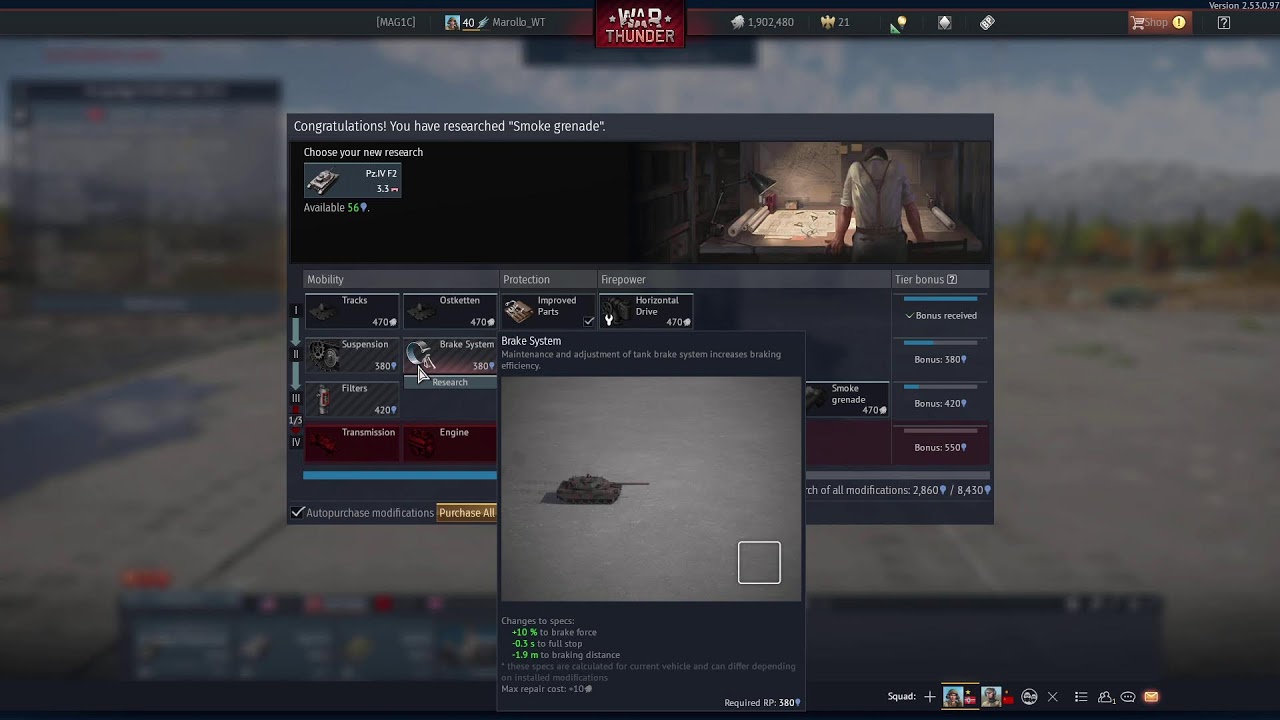
Task: Click the ticket icon in the top bar
Action: pos(987,22)
